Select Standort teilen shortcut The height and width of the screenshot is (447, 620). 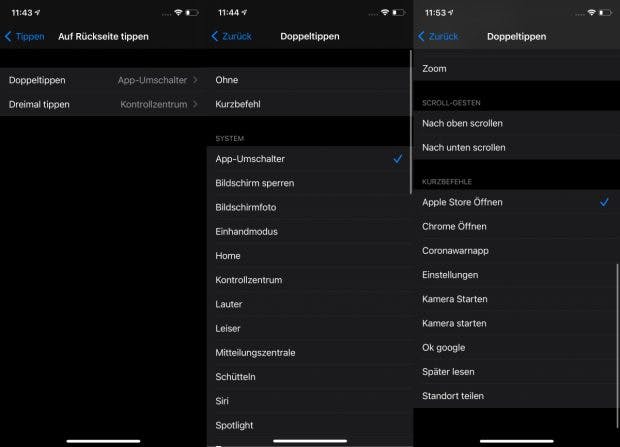(516, 396)
